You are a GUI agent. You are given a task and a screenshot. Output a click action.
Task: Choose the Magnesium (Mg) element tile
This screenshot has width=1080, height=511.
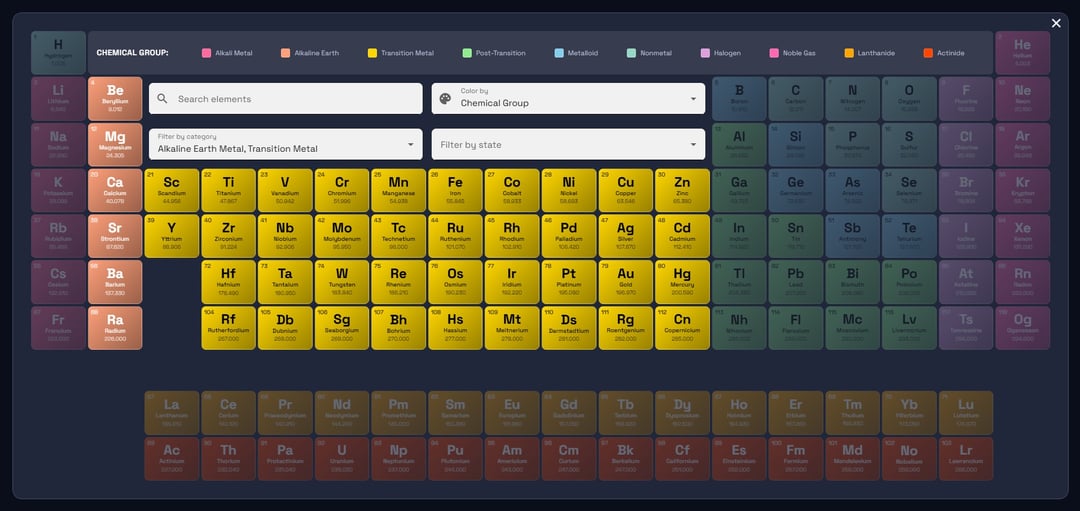[115, 144]
